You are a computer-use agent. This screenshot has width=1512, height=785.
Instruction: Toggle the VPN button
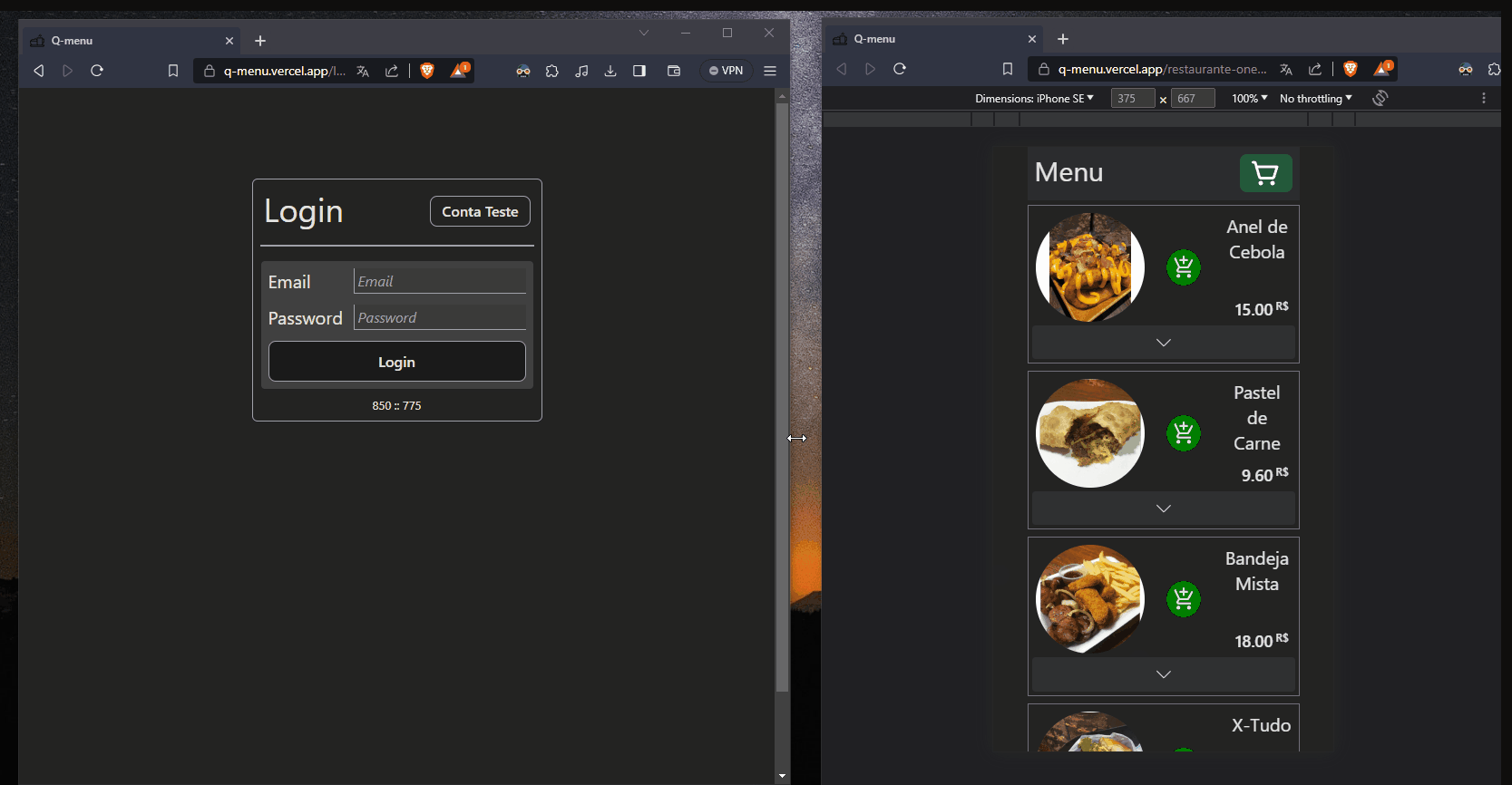click(x=726, y=71)
